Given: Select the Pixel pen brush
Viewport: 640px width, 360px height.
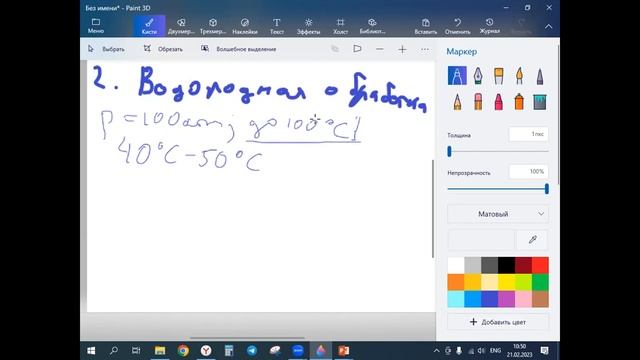Looking at the screenshot, I should [x=540, y=76].
